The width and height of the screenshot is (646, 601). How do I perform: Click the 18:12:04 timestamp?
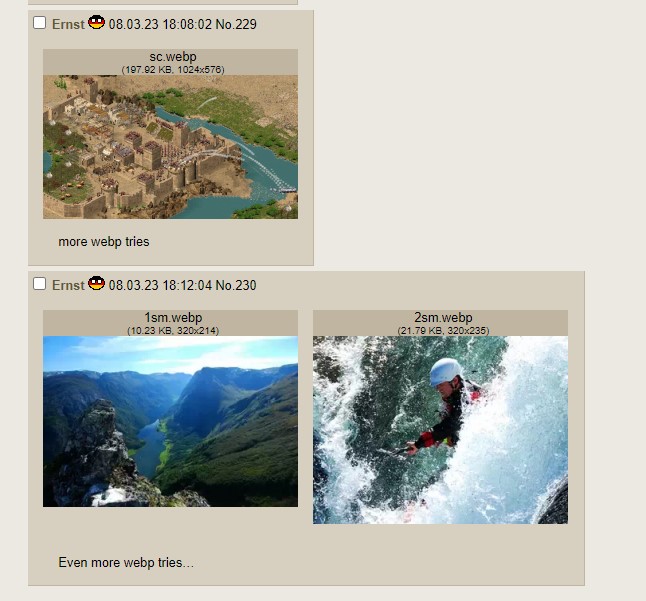pyautogui.click(x=187, y=285)
